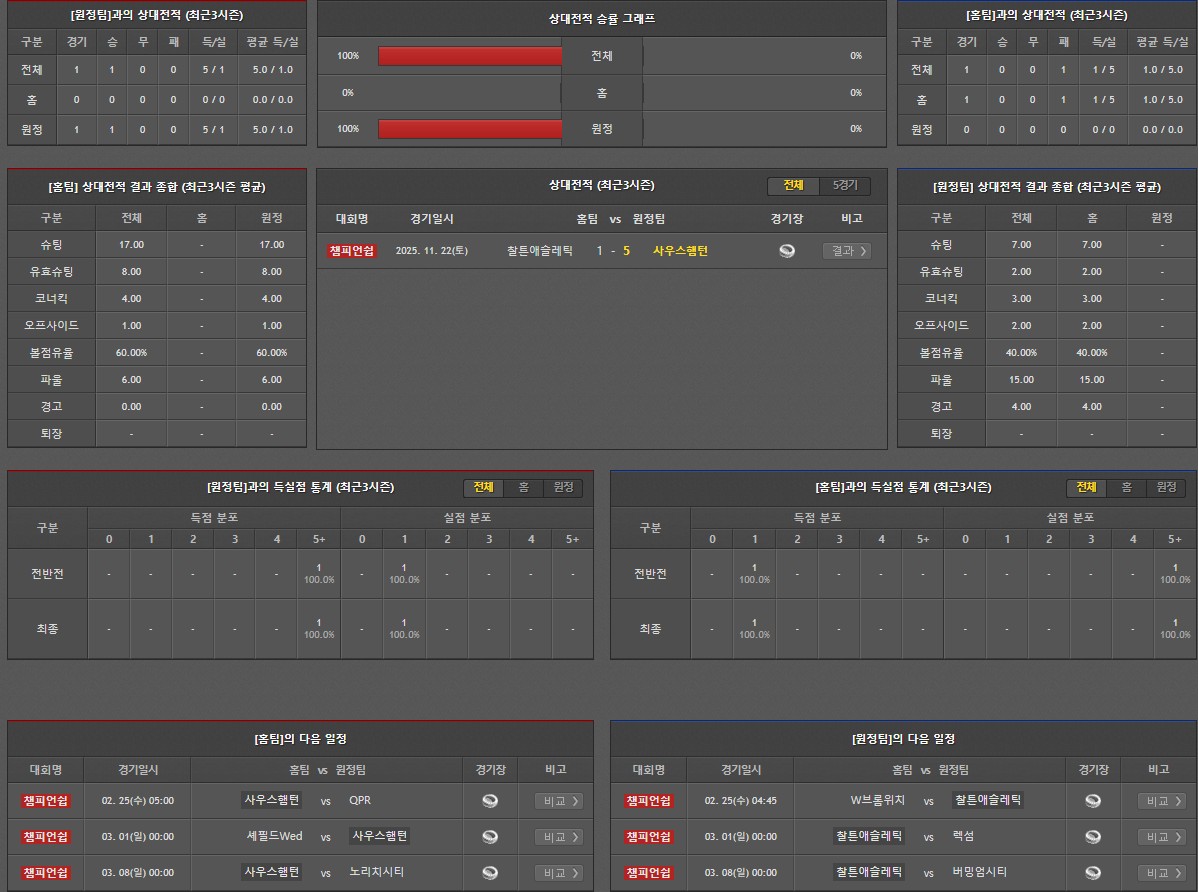The width and height of the screenshot is (1198, 892).
Task: Click stadium icon for 찰튼애슬레틱 vs 렉섬
Action: [1093, 837]
